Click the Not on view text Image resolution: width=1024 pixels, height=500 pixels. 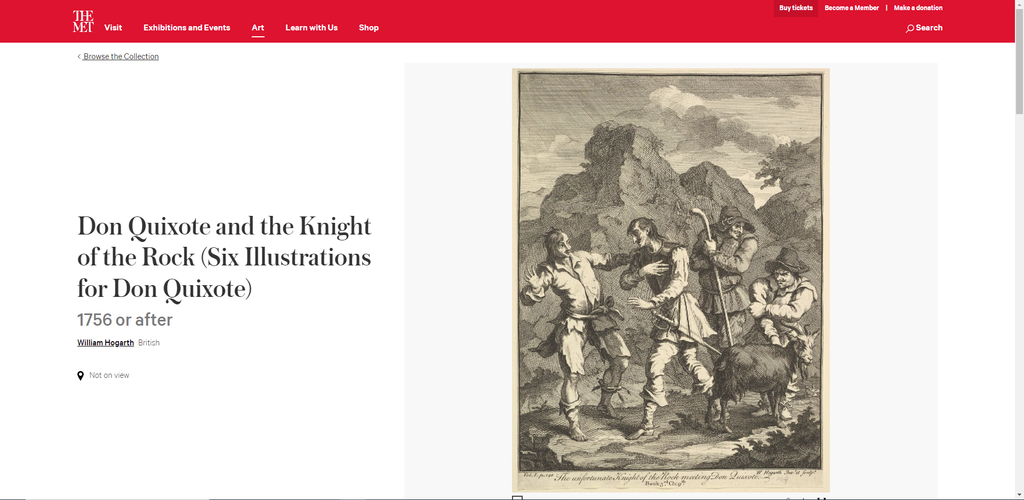click(x=109, y=375)
